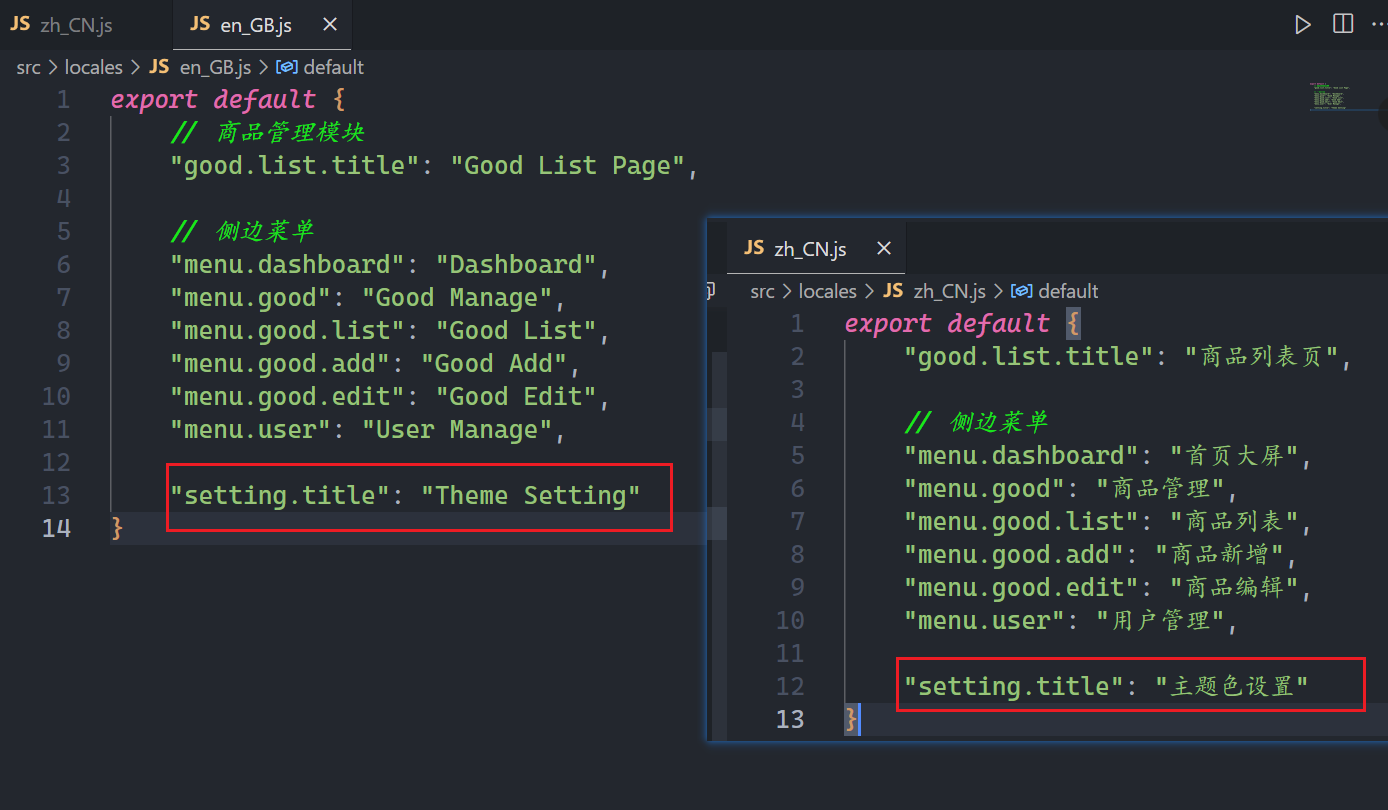Screen dimensions: 1388x810
Task: Click the "setting.title" key in zh_CN.js
Action: (x=1014, y=686)
